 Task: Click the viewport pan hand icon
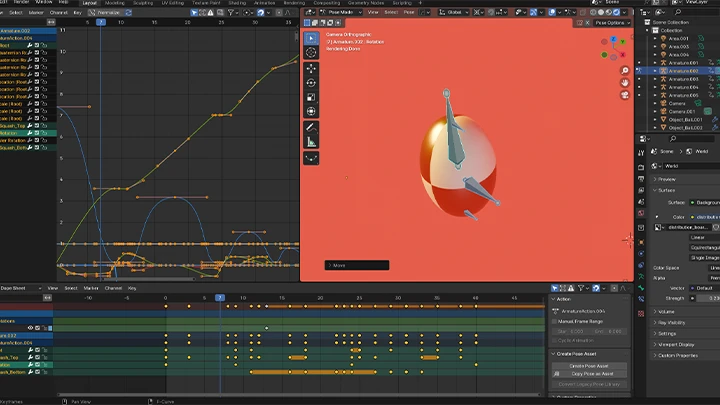tap(624, 83)
